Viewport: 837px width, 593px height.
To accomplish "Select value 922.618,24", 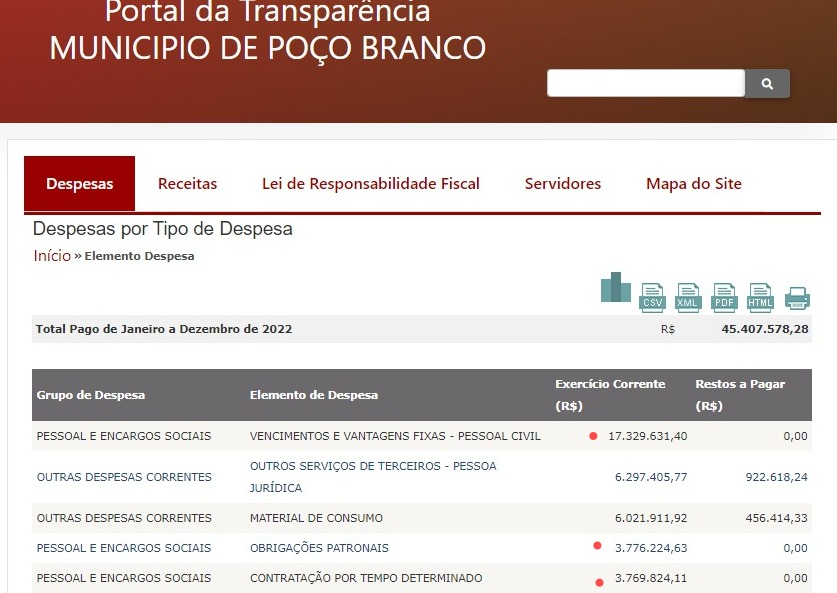I will pos(776,477).
